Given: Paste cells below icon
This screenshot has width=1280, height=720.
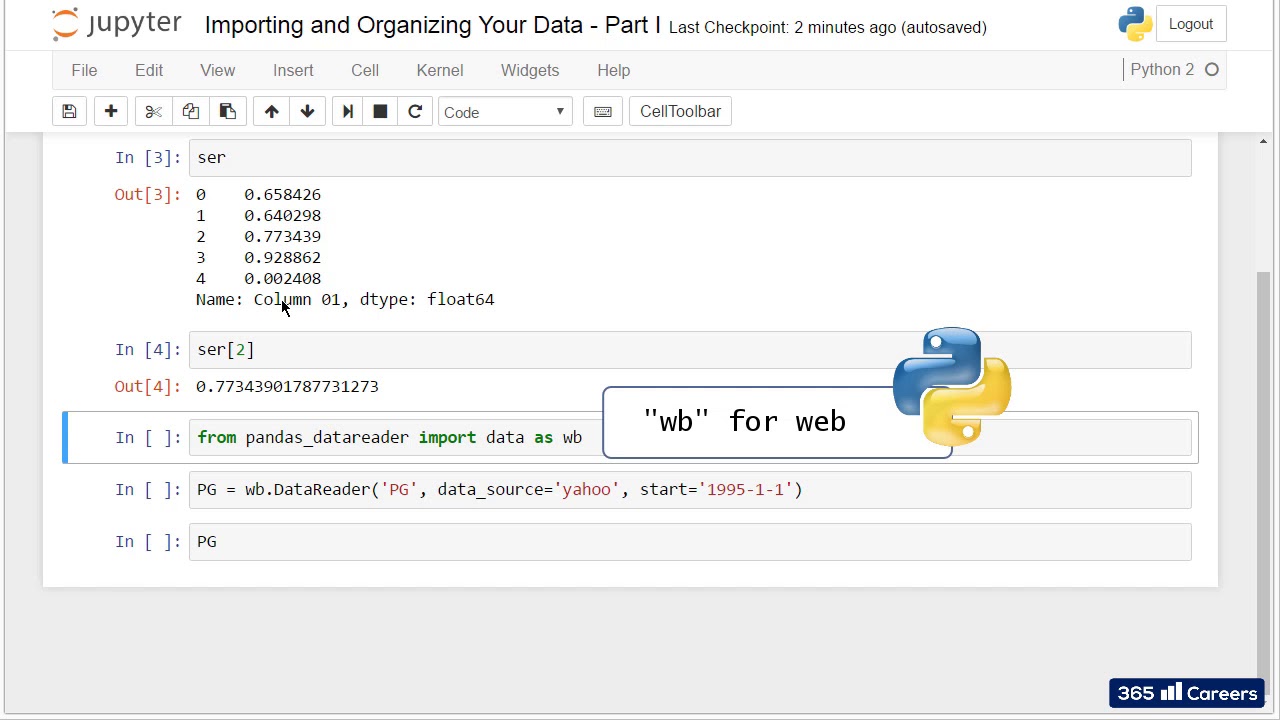Looking at the screenshot, I should click(227, 112).
